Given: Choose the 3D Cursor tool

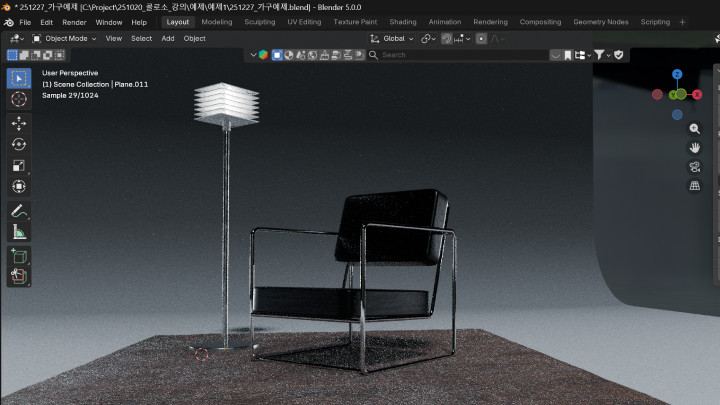Looking at the screenshot, I should pos(19,99).
